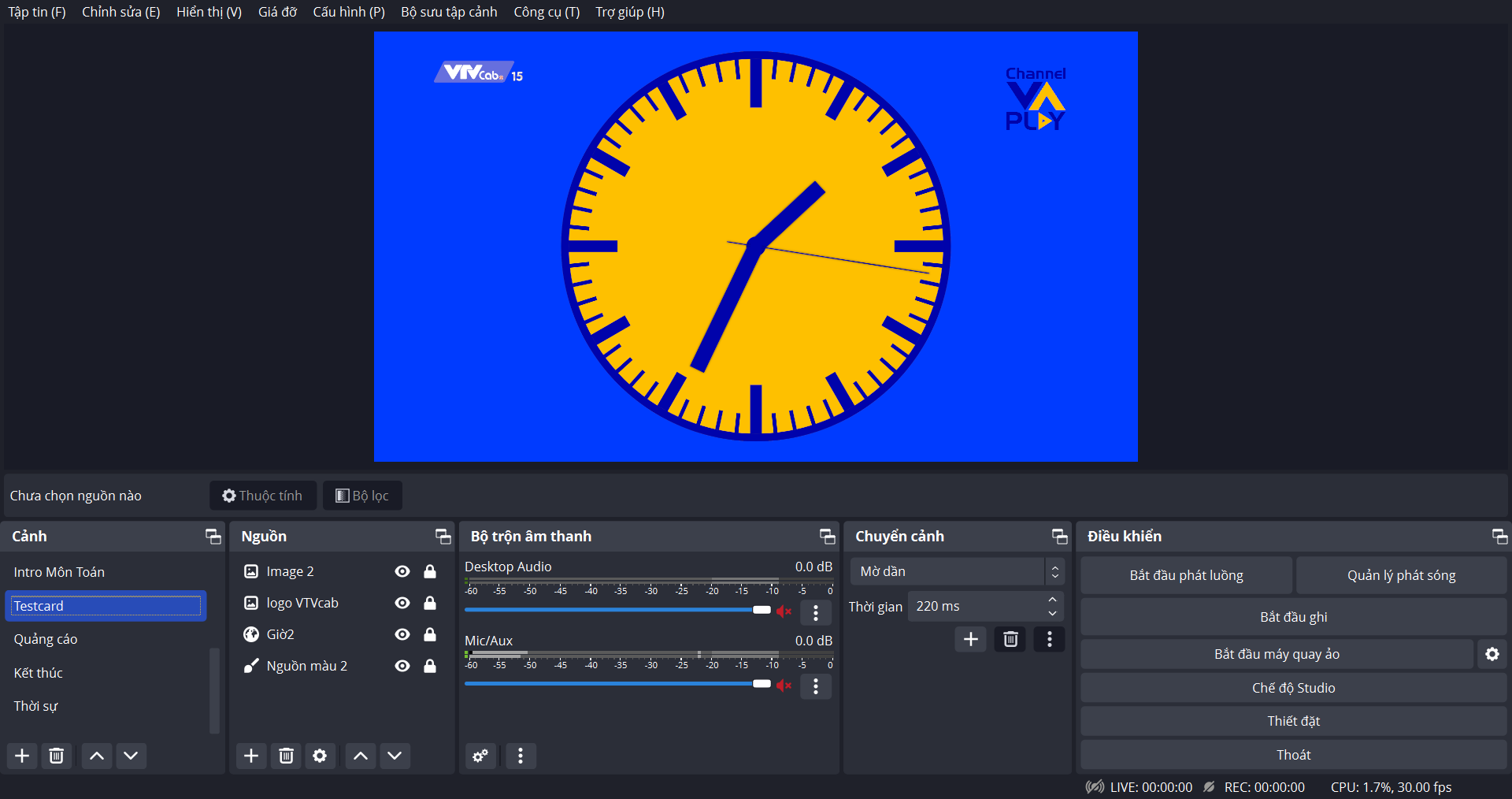Unlock the Giờ2 source
The height and width of the screenshot is (799, 1512).
pyautogui.click(x=430, y=634)
